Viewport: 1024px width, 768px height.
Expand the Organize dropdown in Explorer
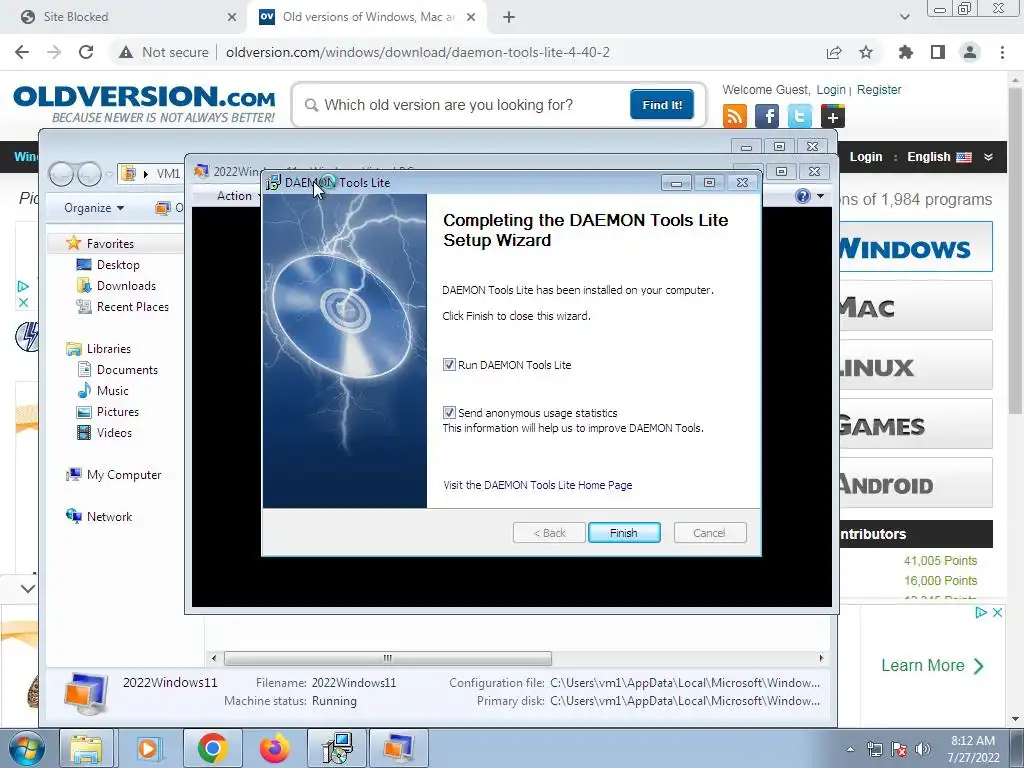94,208
